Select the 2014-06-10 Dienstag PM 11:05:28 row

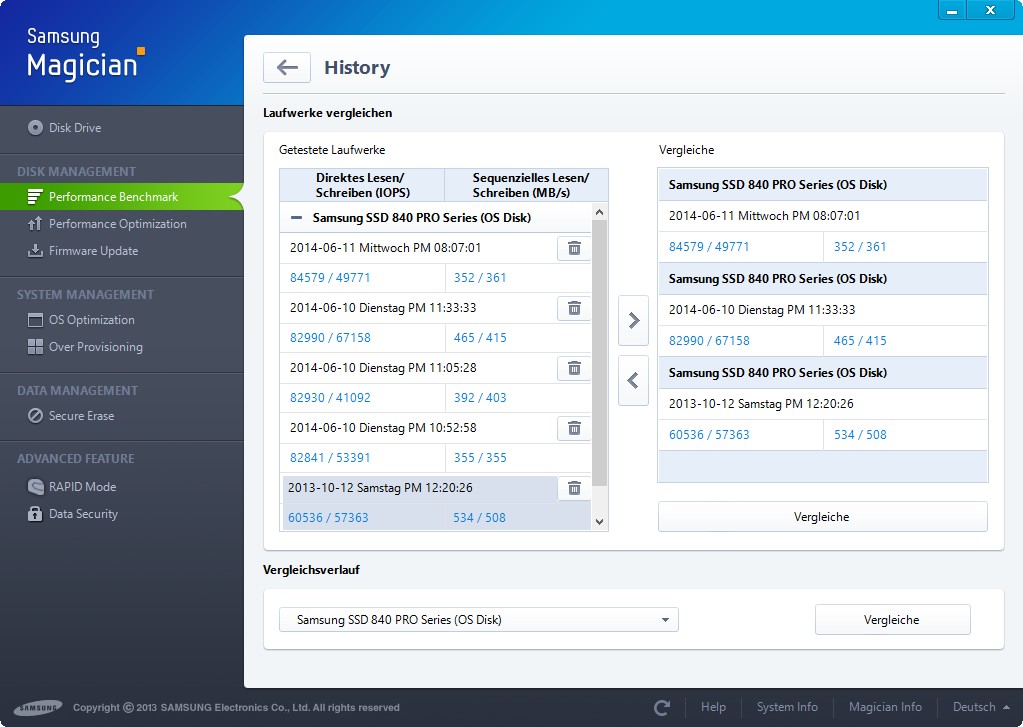coord(418,368)
